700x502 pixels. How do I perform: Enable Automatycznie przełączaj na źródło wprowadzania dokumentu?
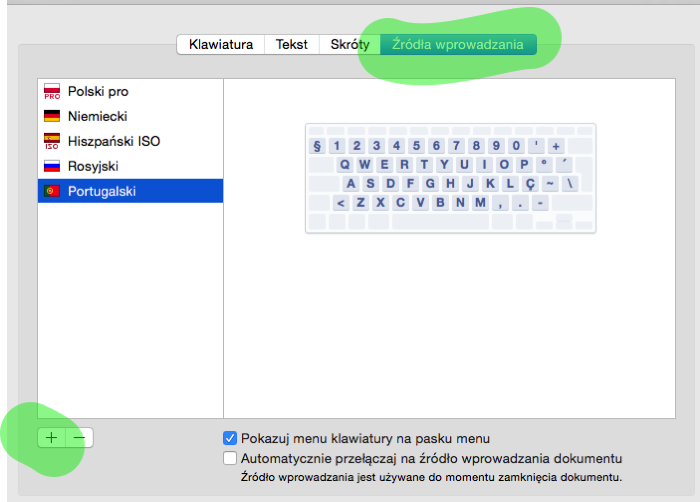tap(230, 458)
